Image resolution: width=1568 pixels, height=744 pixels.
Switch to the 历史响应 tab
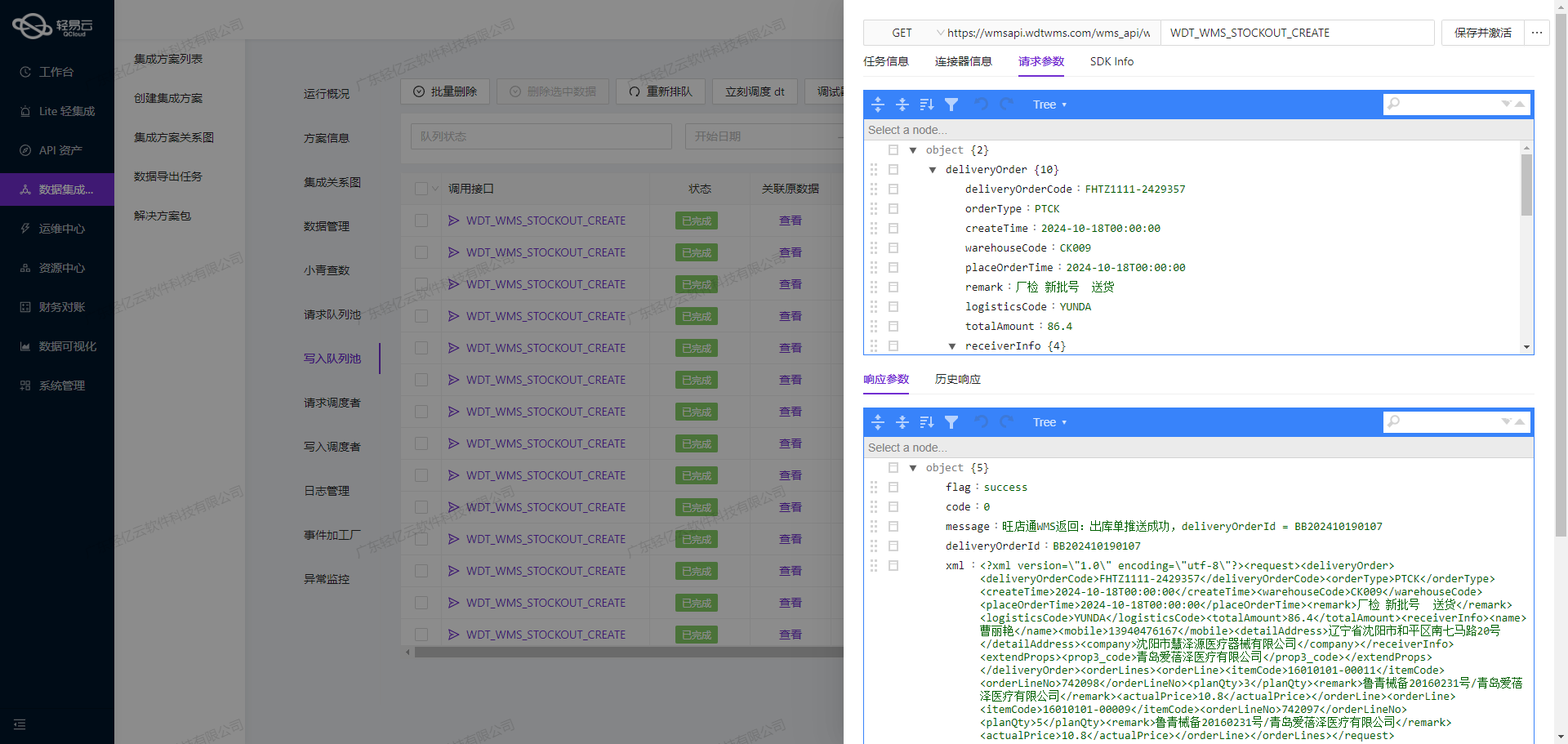click(x=958, y=379)
